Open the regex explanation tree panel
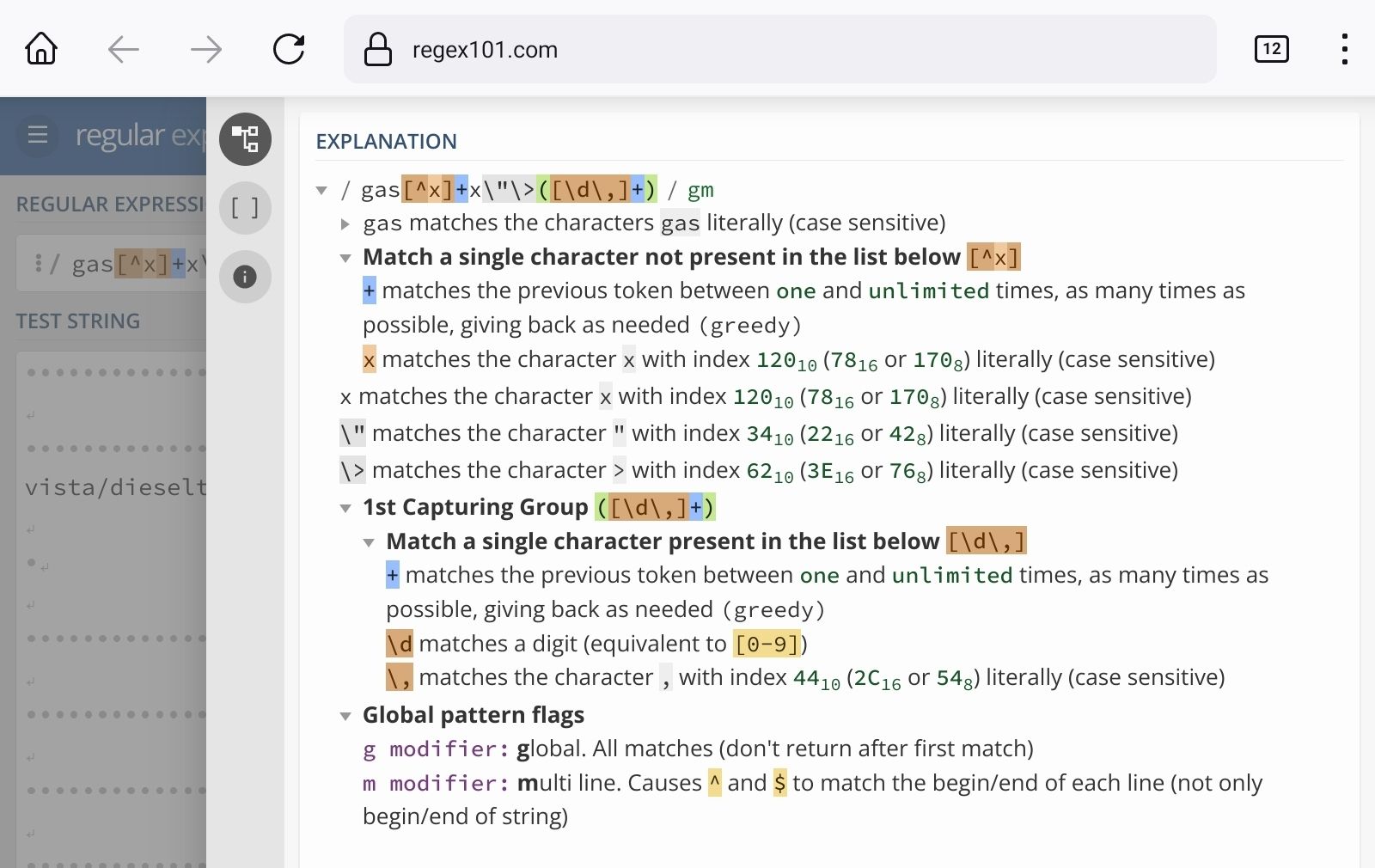 (245, 138)
